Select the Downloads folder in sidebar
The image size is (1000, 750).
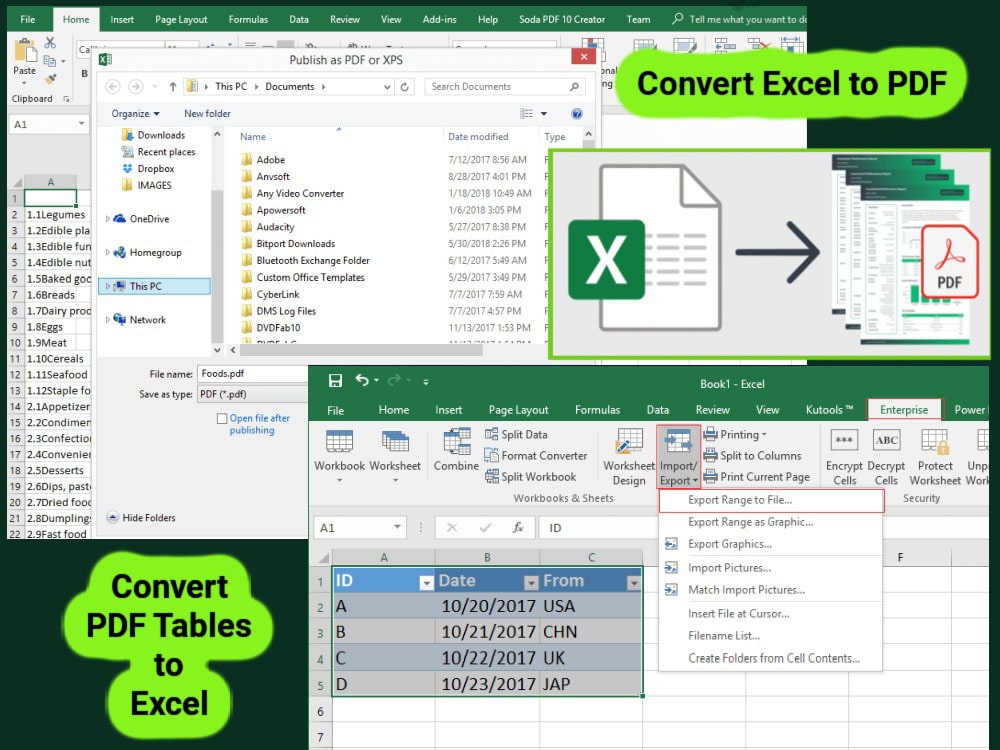(x=153, y=135)
